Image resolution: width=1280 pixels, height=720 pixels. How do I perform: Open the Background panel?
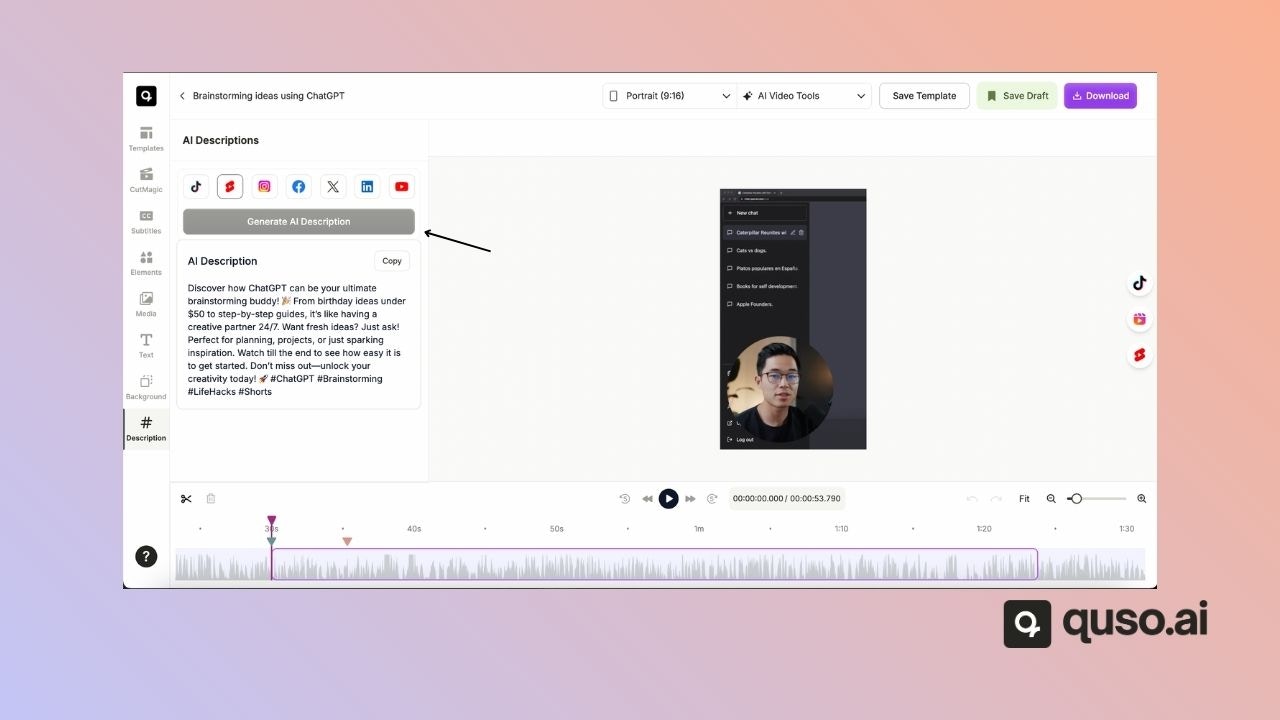point(146,387)
